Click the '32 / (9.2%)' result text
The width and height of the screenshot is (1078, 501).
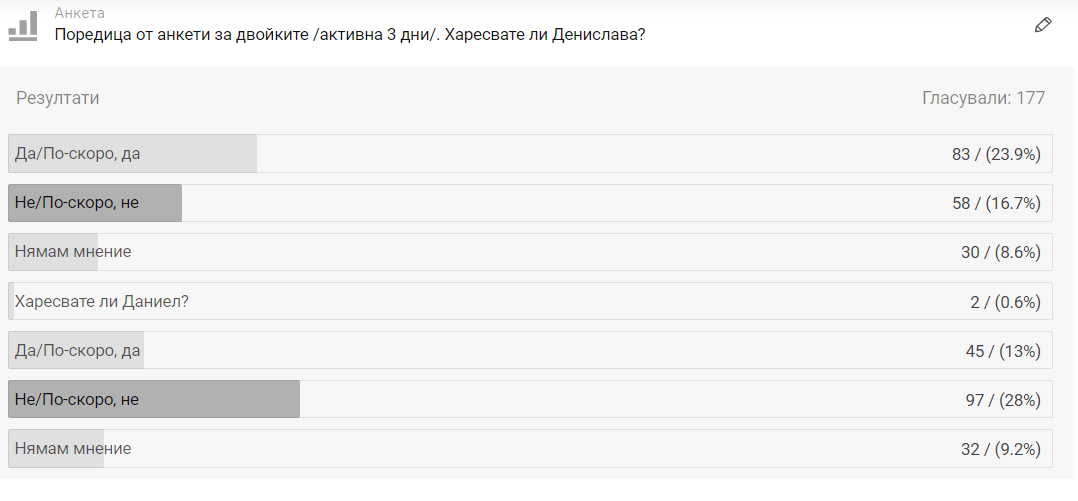1001,448
